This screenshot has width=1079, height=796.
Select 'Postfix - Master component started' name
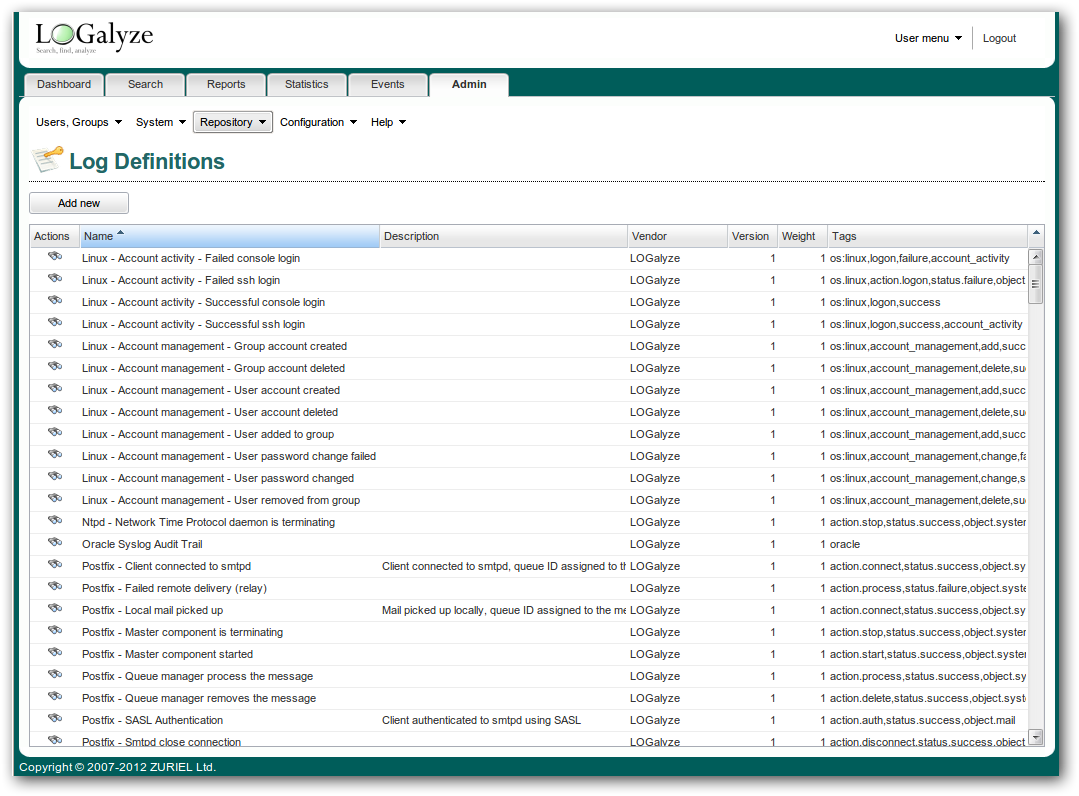(167, 654)
